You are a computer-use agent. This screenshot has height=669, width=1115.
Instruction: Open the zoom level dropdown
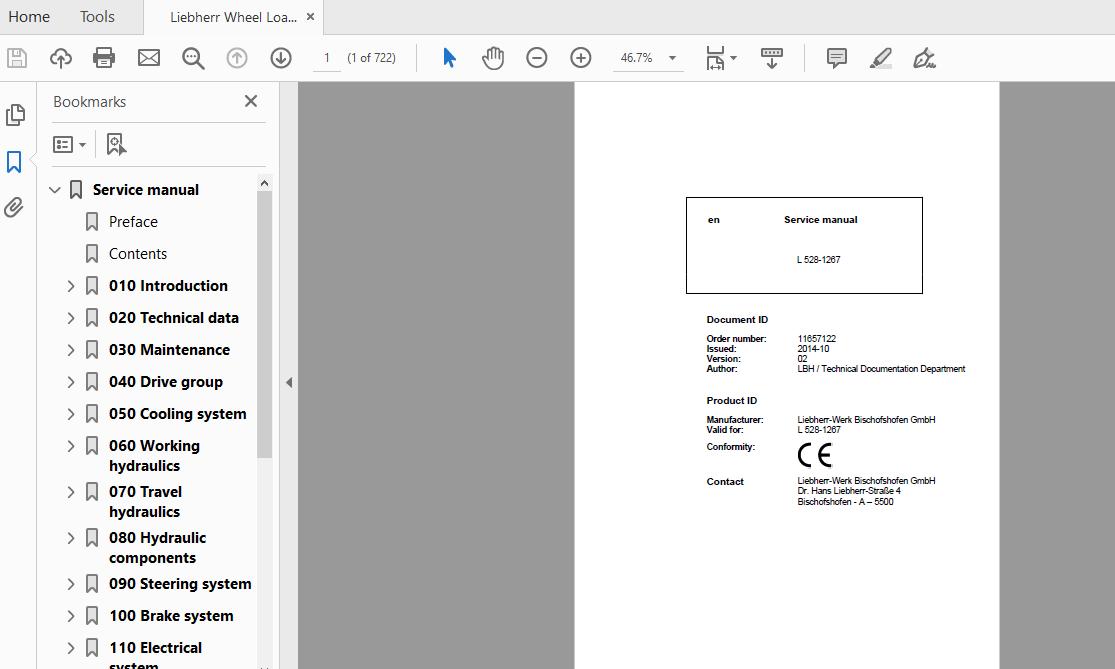pos(672,58)
